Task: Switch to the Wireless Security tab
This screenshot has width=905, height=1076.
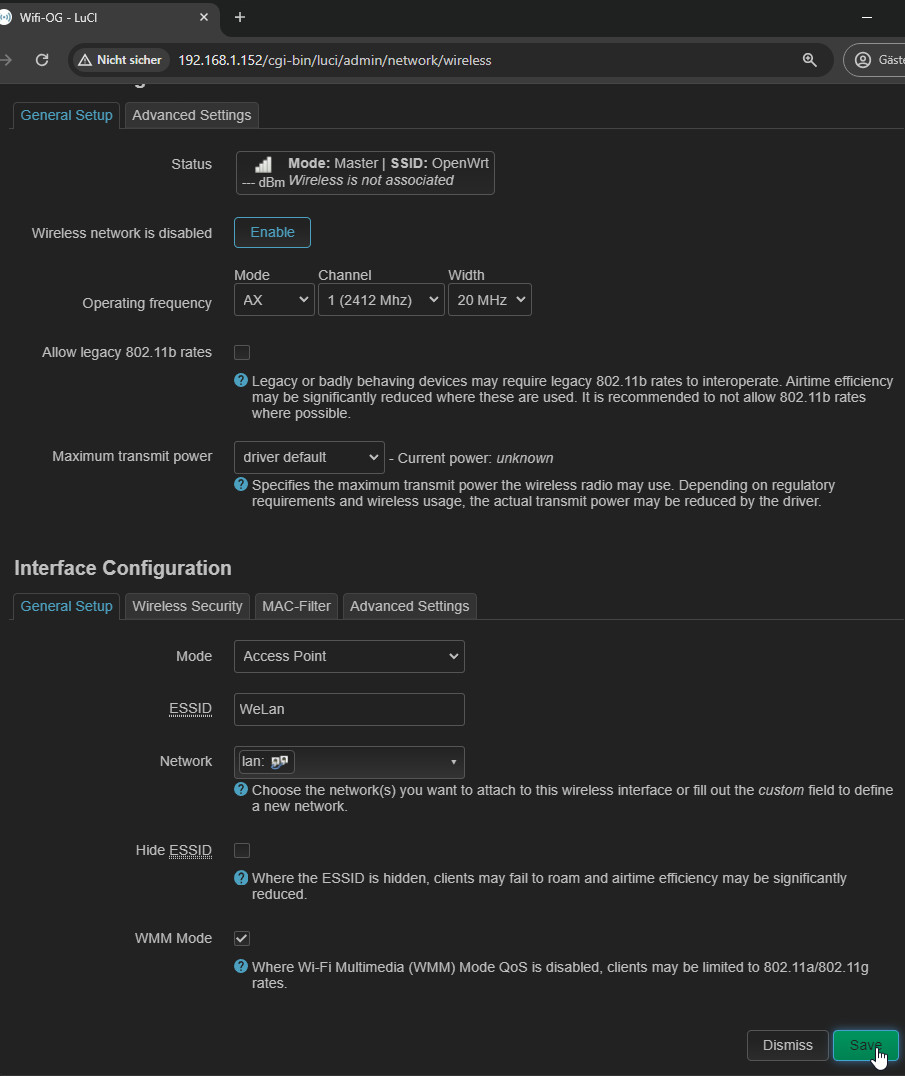Action: (187, 606)
